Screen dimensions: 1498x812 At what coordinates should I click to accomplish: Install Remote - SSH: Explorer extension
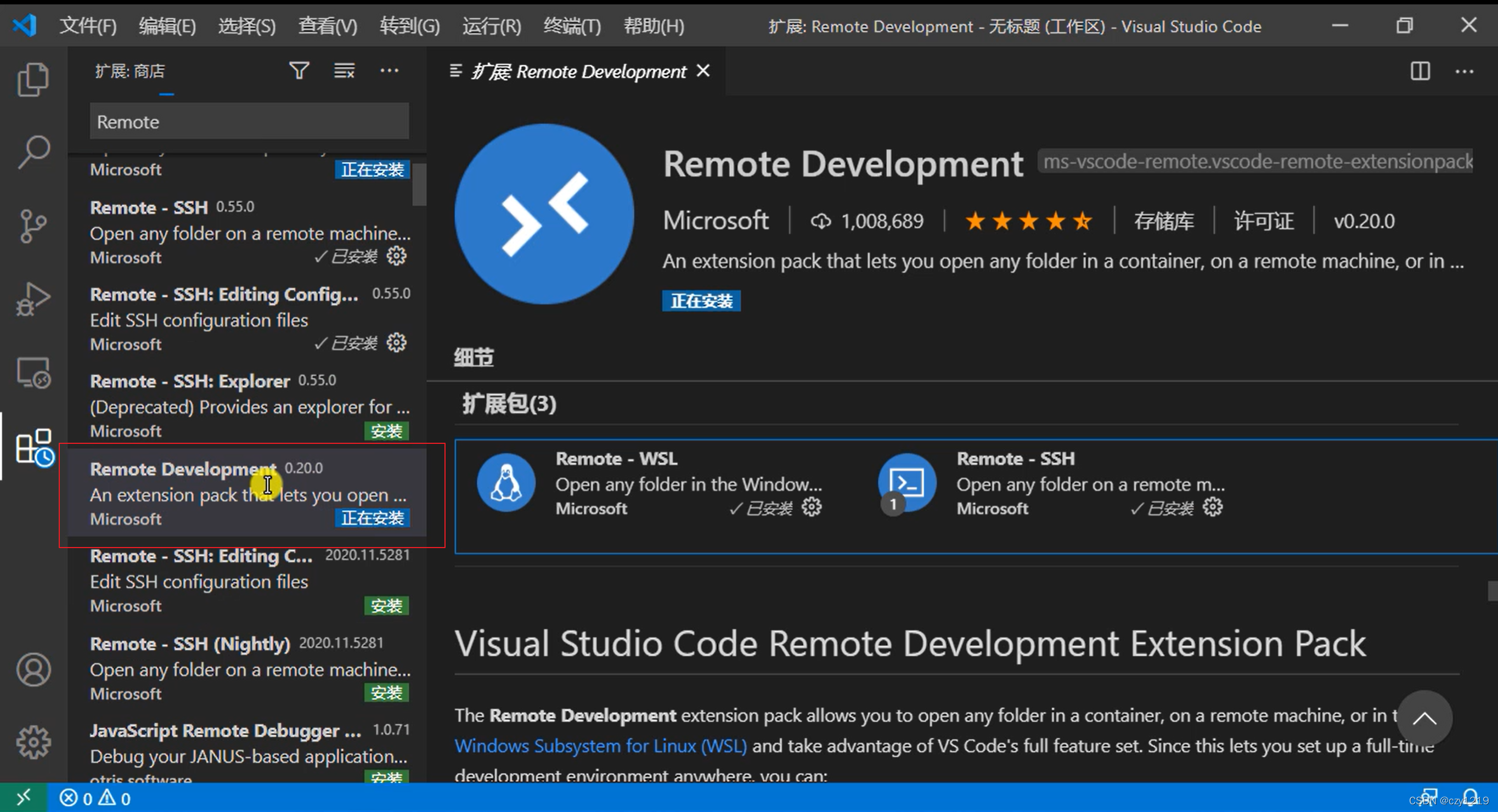tap(386, 431)
